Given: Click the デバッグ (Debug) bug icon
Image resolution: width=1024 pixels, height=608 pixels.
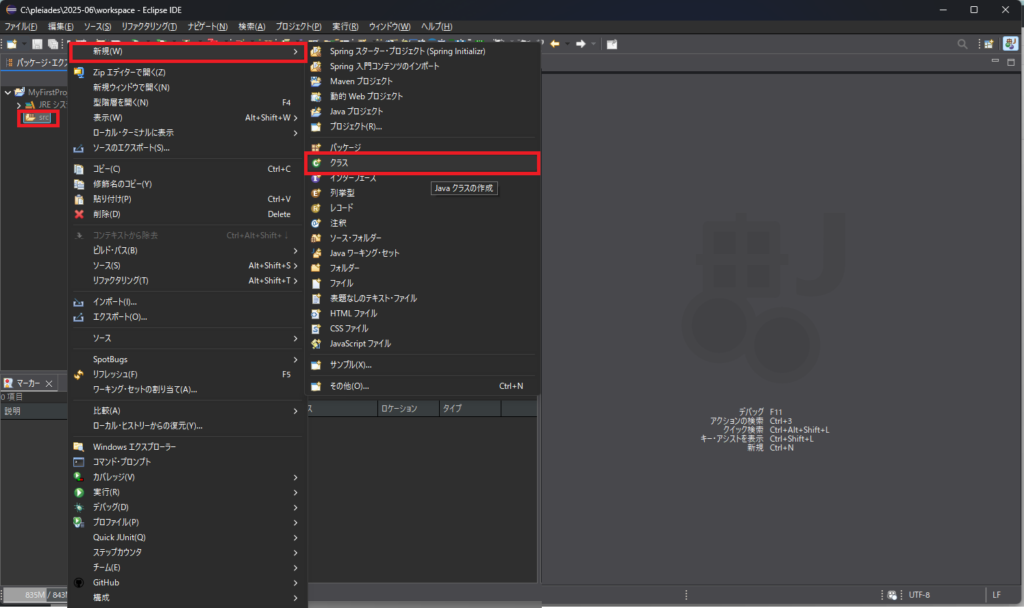Looking at the screenshot, I should pyautogui.click(x=79, y=507).
